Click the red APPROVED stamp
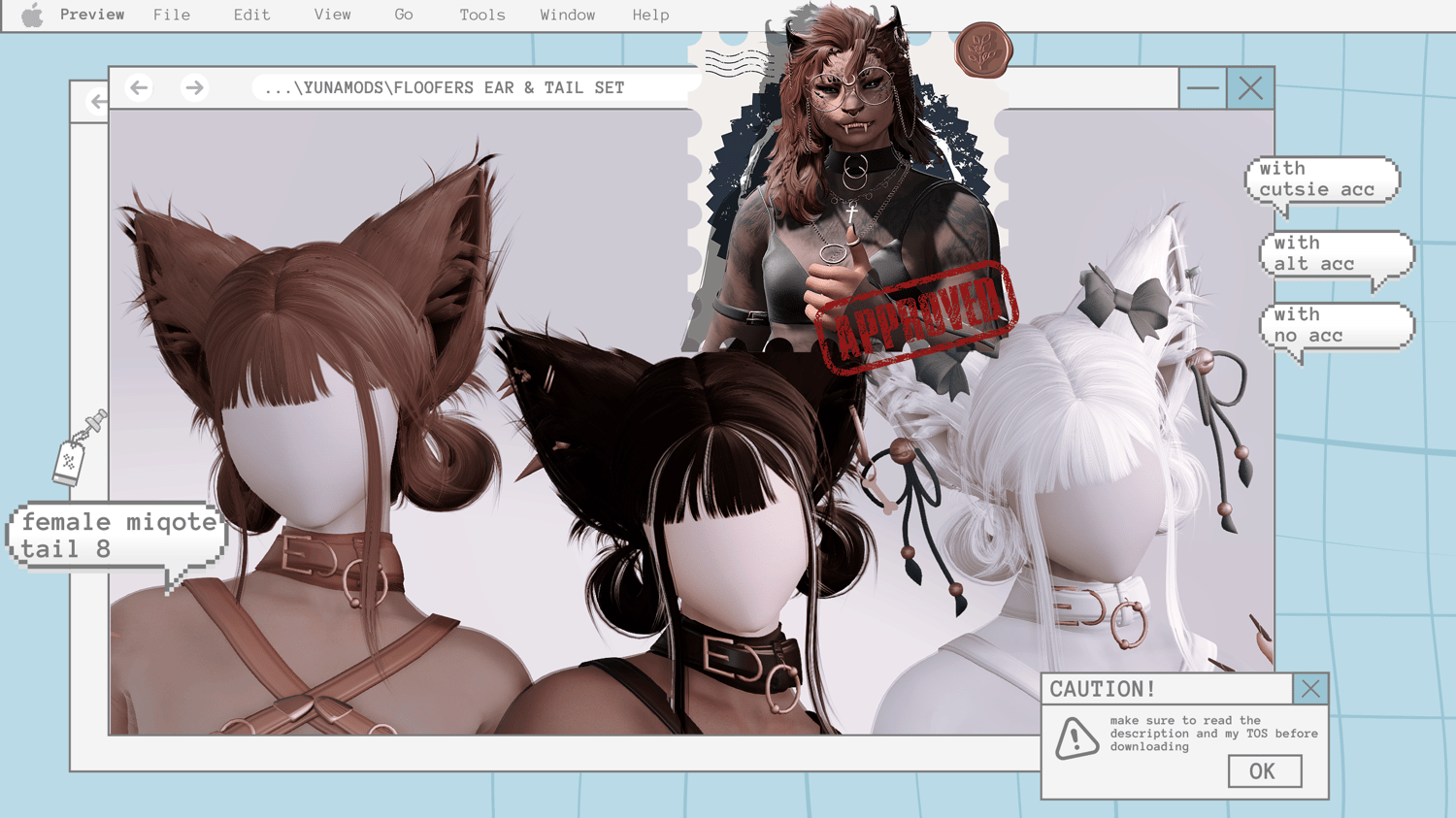The width and height of the screenshot is (1456, 818). tap(916, 317)
